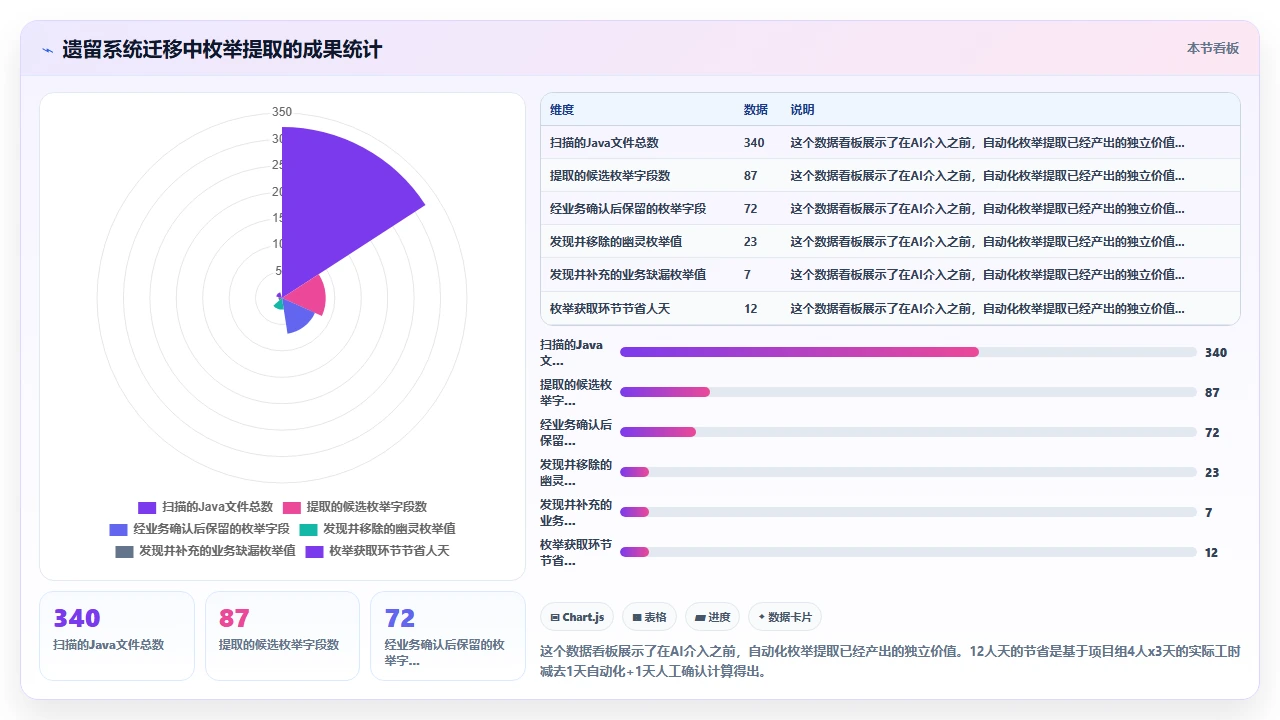Toggle legend swatch for 发现并移除的幽灵枚举值
Image resolution: width=1280 pixels, height=720 pixels.
pos(308,529)
